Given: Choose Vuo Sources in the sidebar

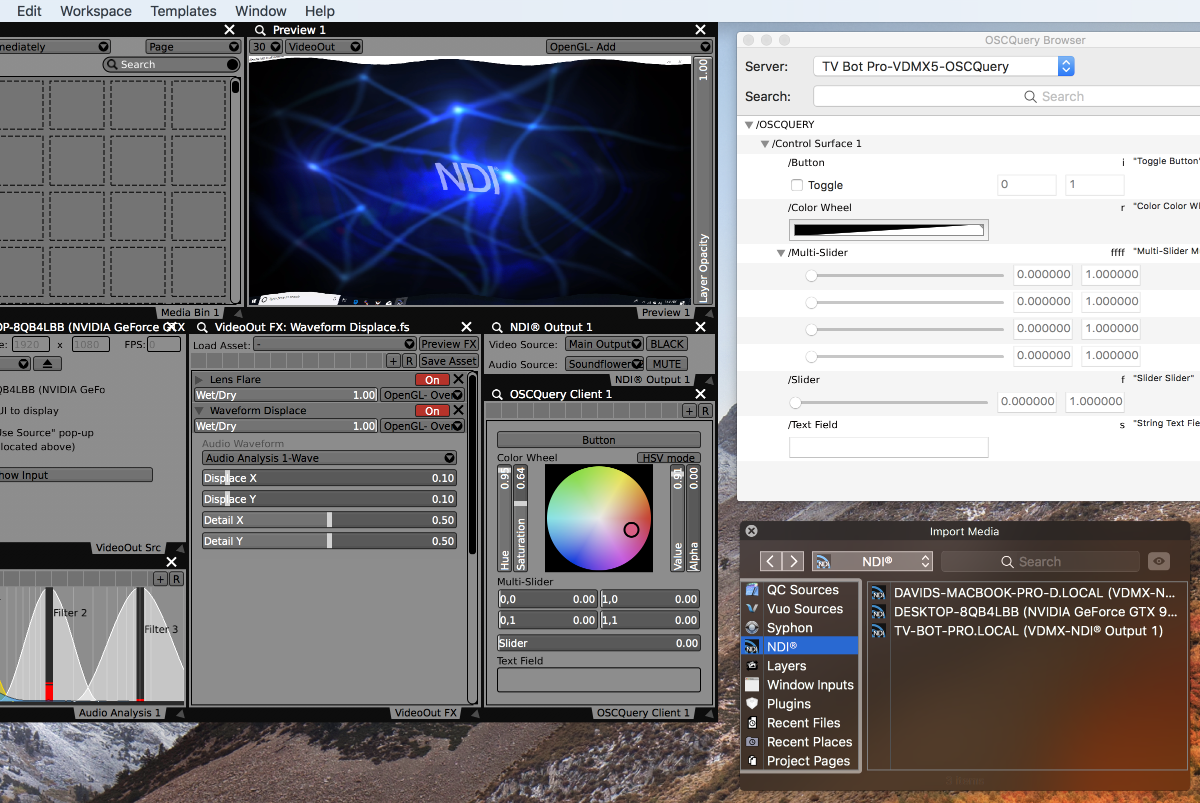Looking at the screenshot, I should click(x=804, y=609).
